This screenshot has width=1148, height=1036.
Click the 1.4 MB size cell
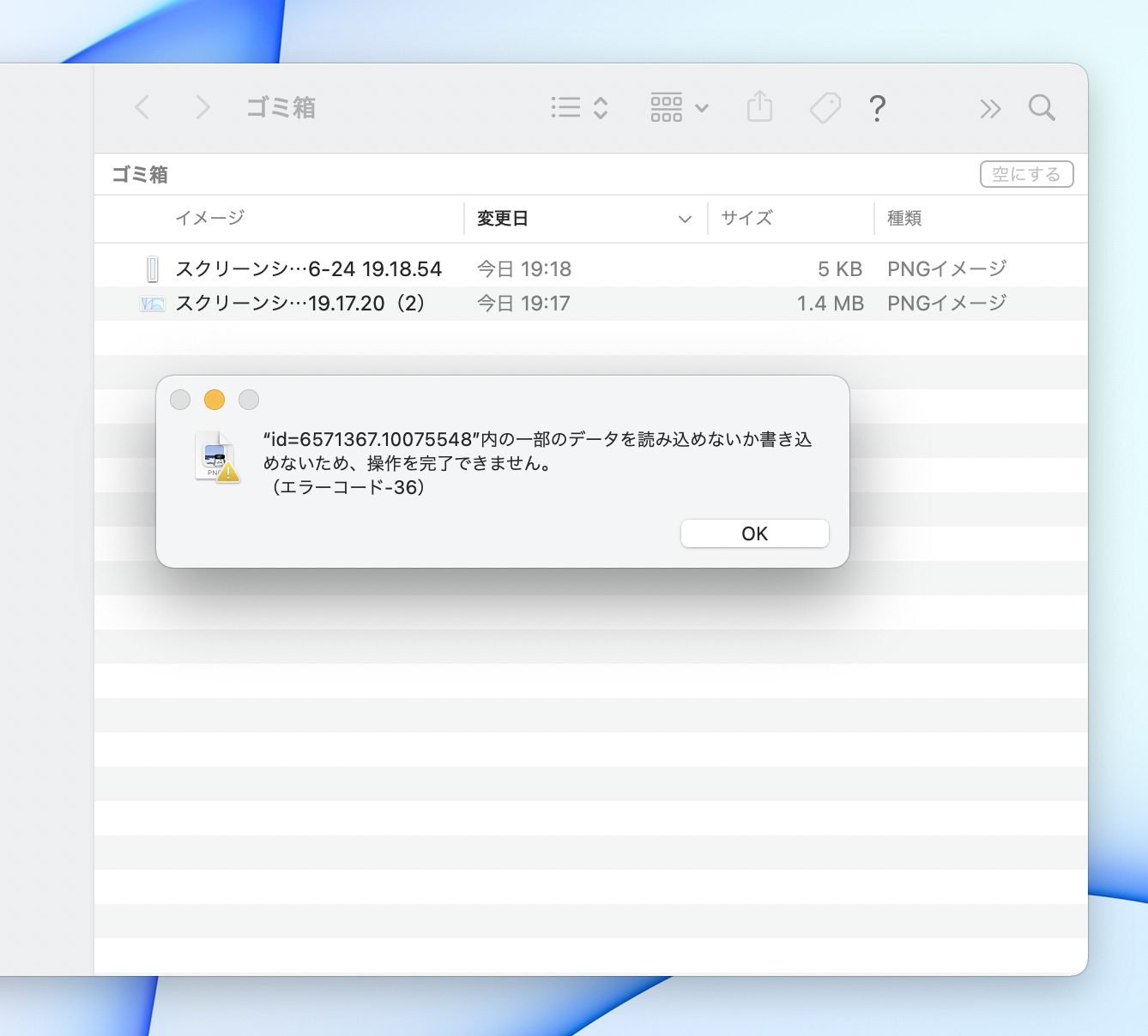(830, 304)
